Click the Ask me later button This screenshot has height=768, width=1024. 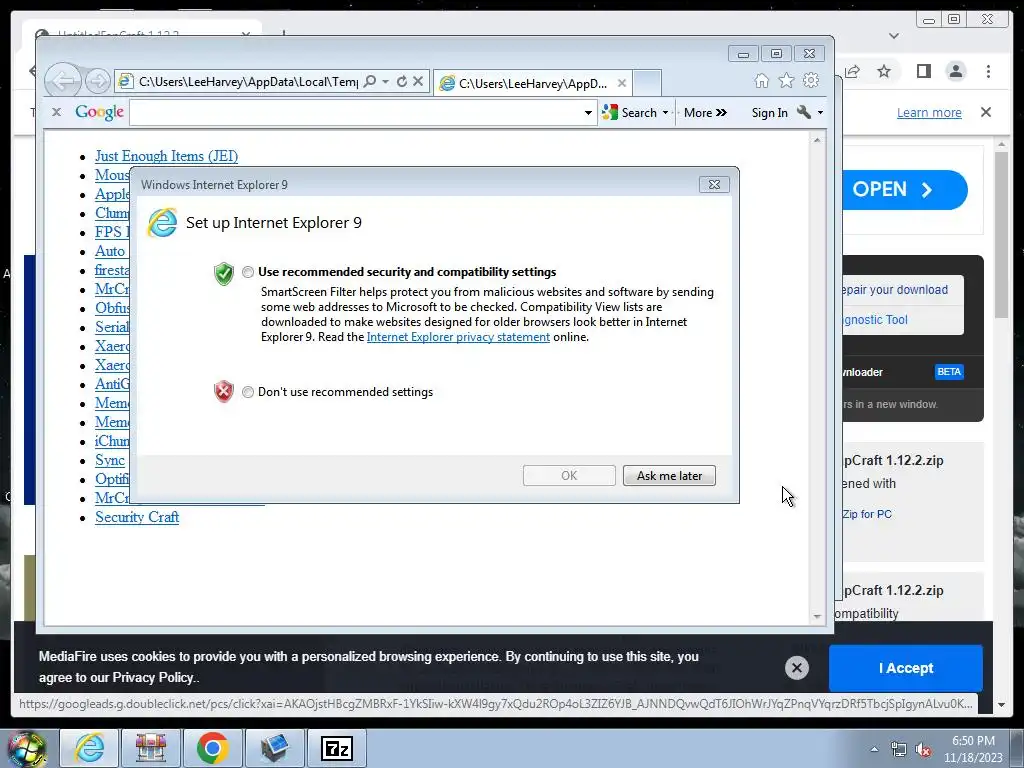[669, 475]
